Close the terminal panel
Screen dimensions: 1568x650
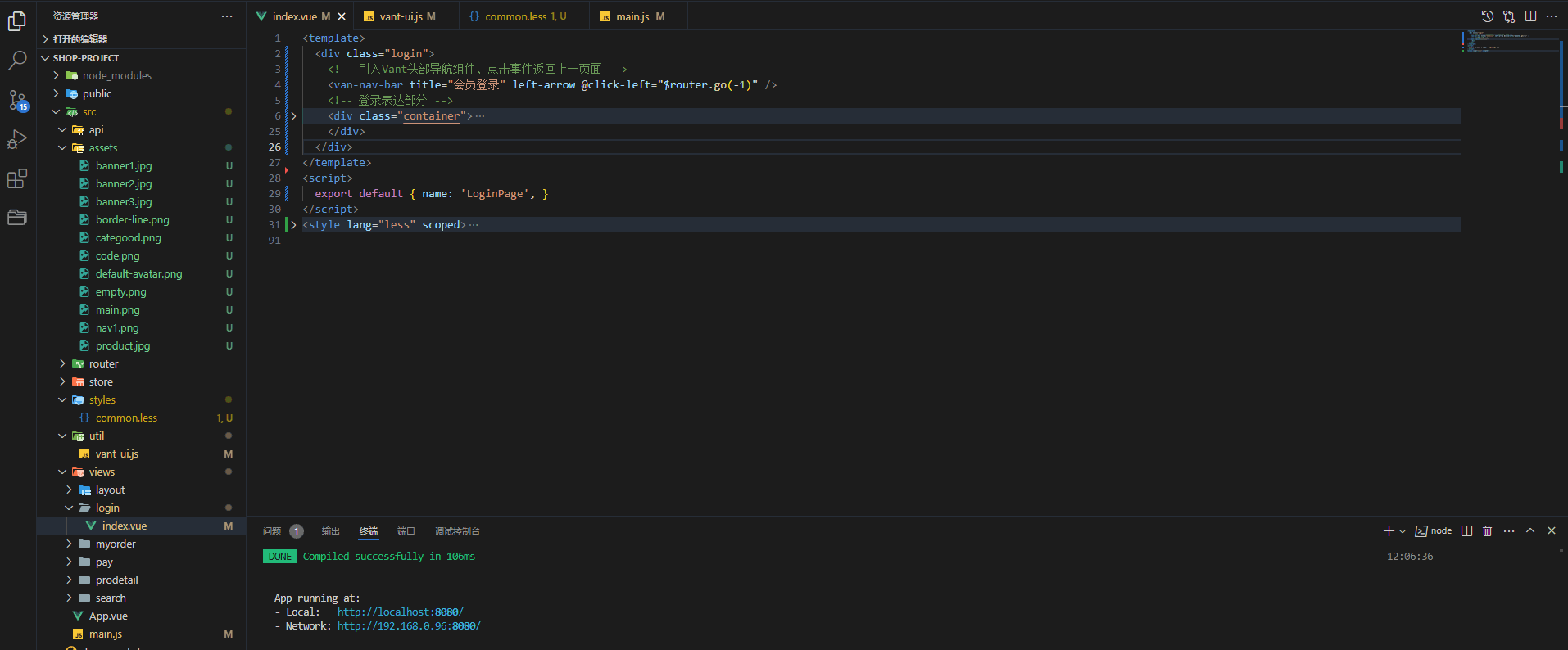pyautogui.click(x=1552, y=531)
